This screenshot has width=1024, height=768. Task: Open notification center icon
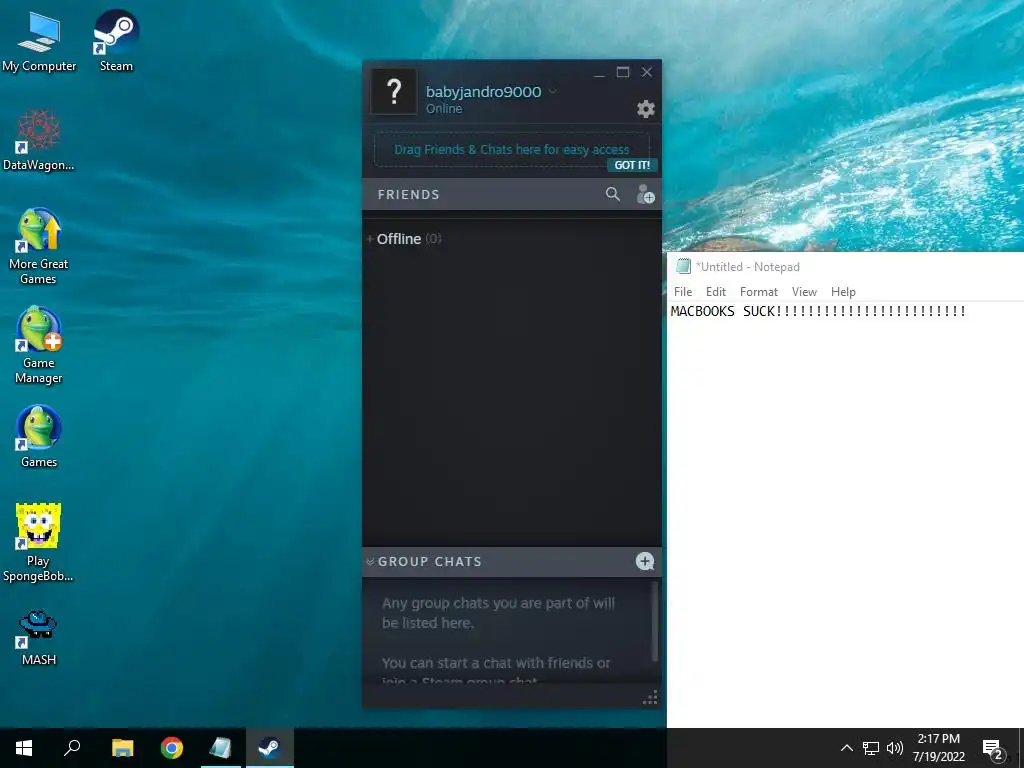993,749
